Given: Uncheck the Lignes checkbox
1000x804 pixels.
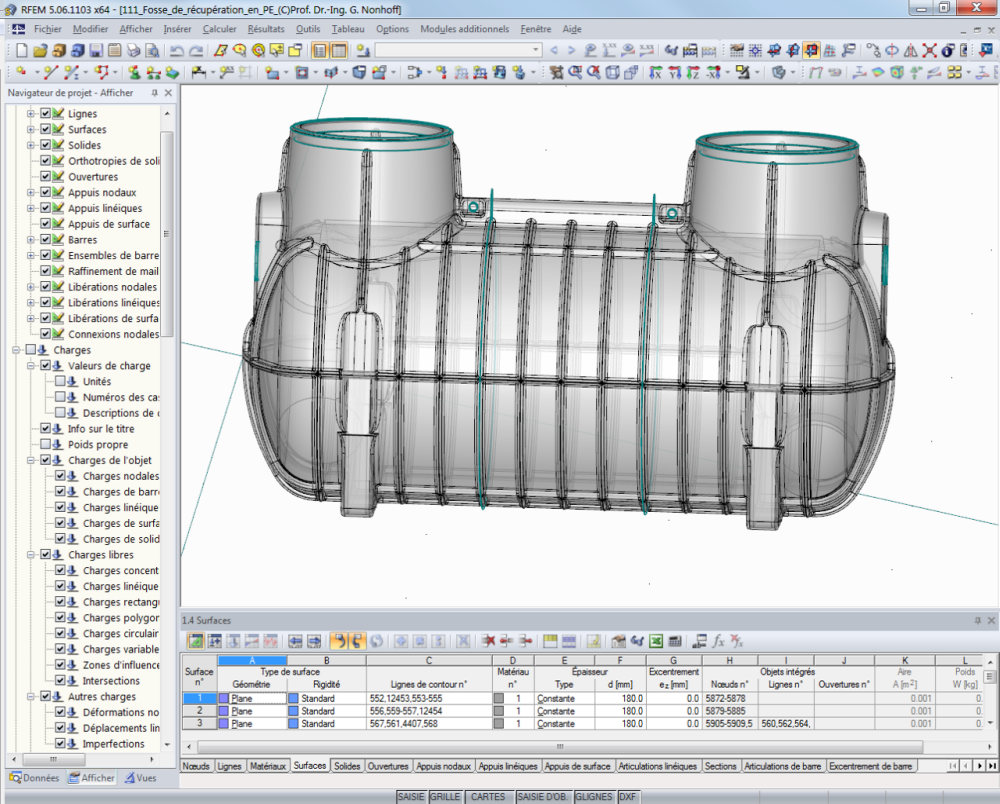Looking at the screenshot, I should [45, 113].
